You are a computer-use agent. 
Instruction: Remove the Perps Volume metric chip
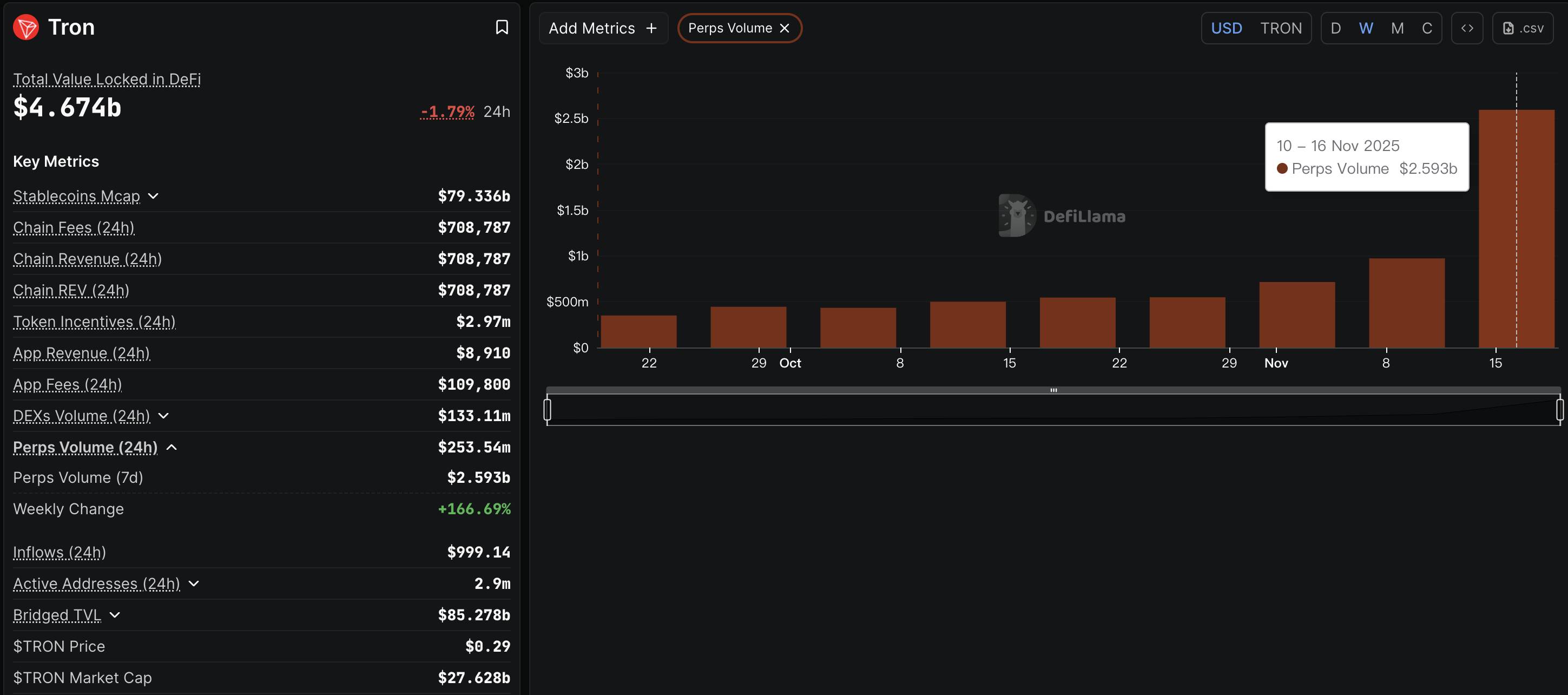coord(785,28)
